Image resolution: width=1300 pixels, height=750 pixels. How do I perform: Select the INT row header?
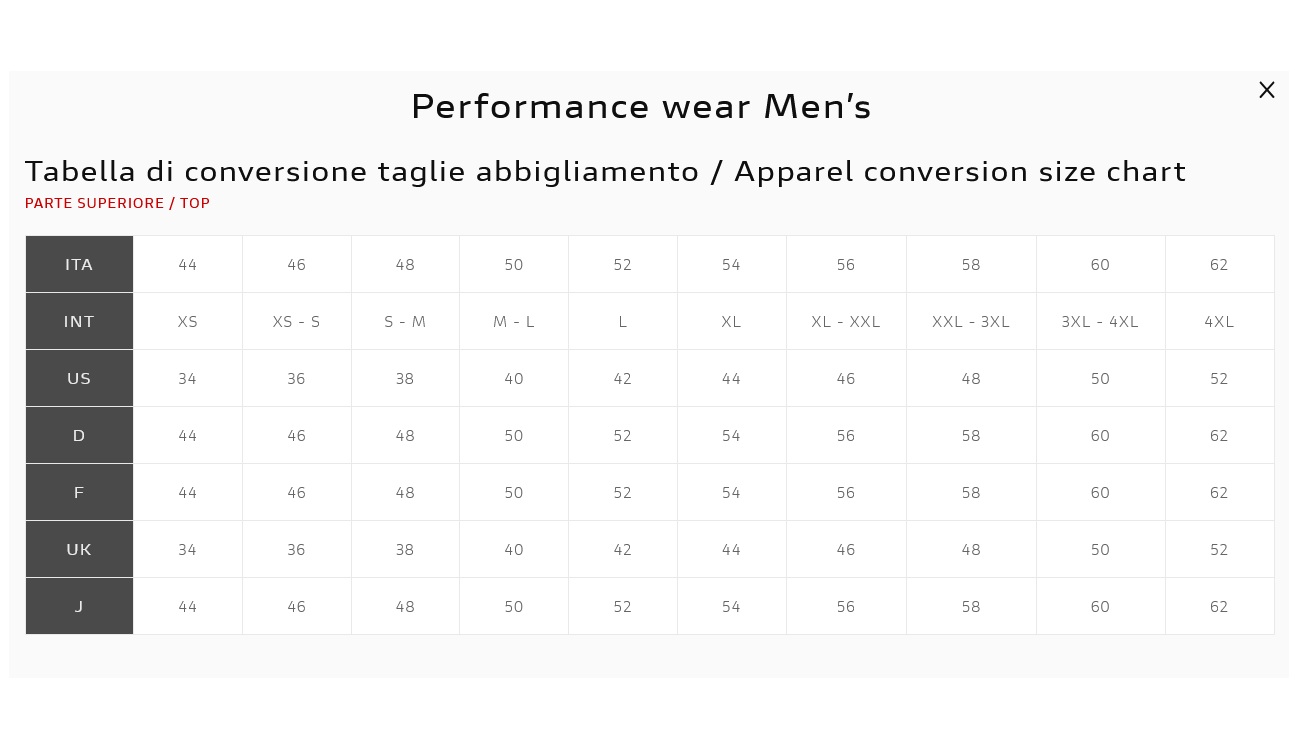(79, 321)
